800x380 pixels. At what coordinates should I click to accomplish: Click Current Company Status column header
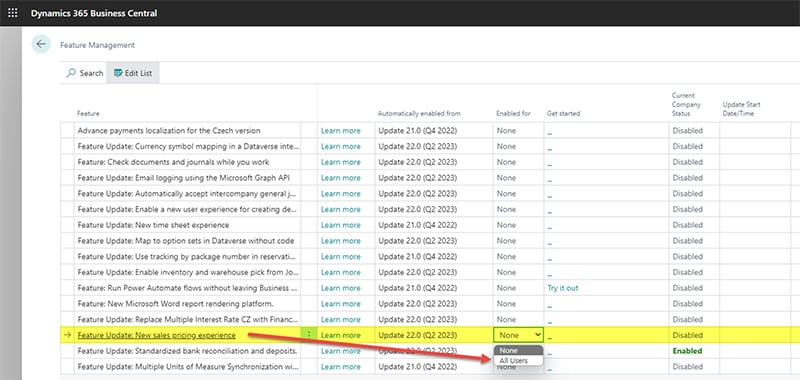[x=686, y=104]
